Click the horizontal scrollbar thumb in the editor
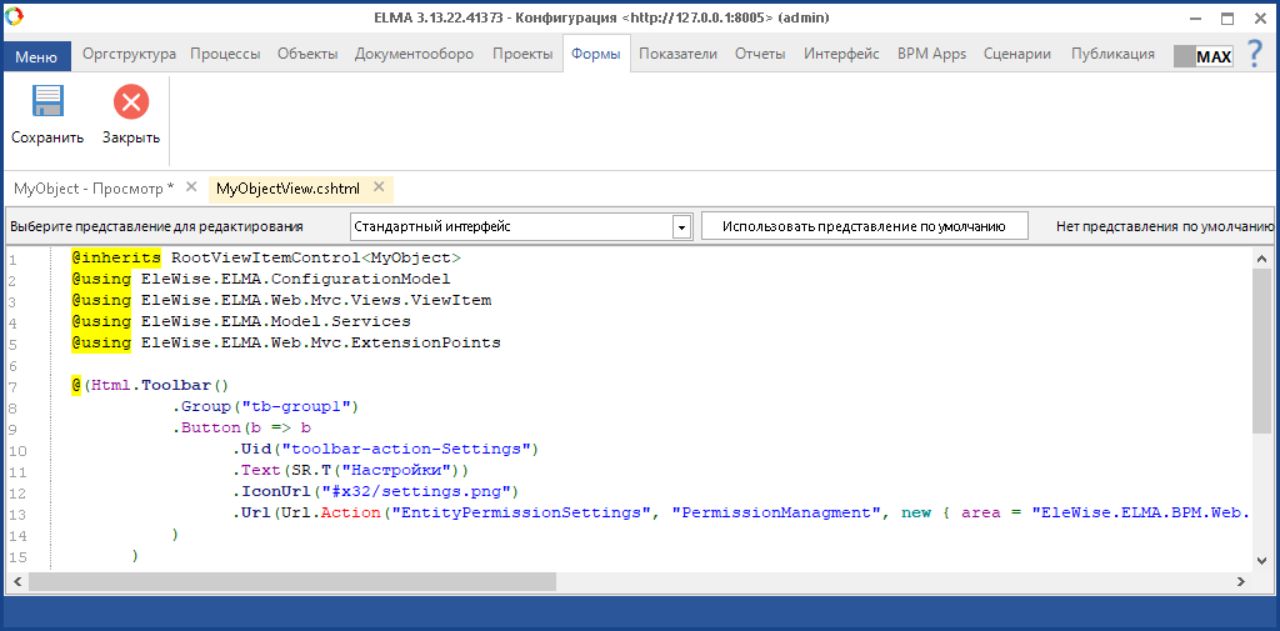 click(x=292, y=581)
